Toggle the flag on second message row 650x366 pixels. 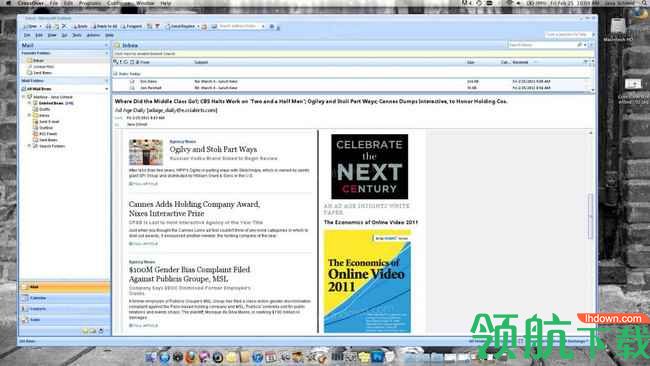click(587, 88)
